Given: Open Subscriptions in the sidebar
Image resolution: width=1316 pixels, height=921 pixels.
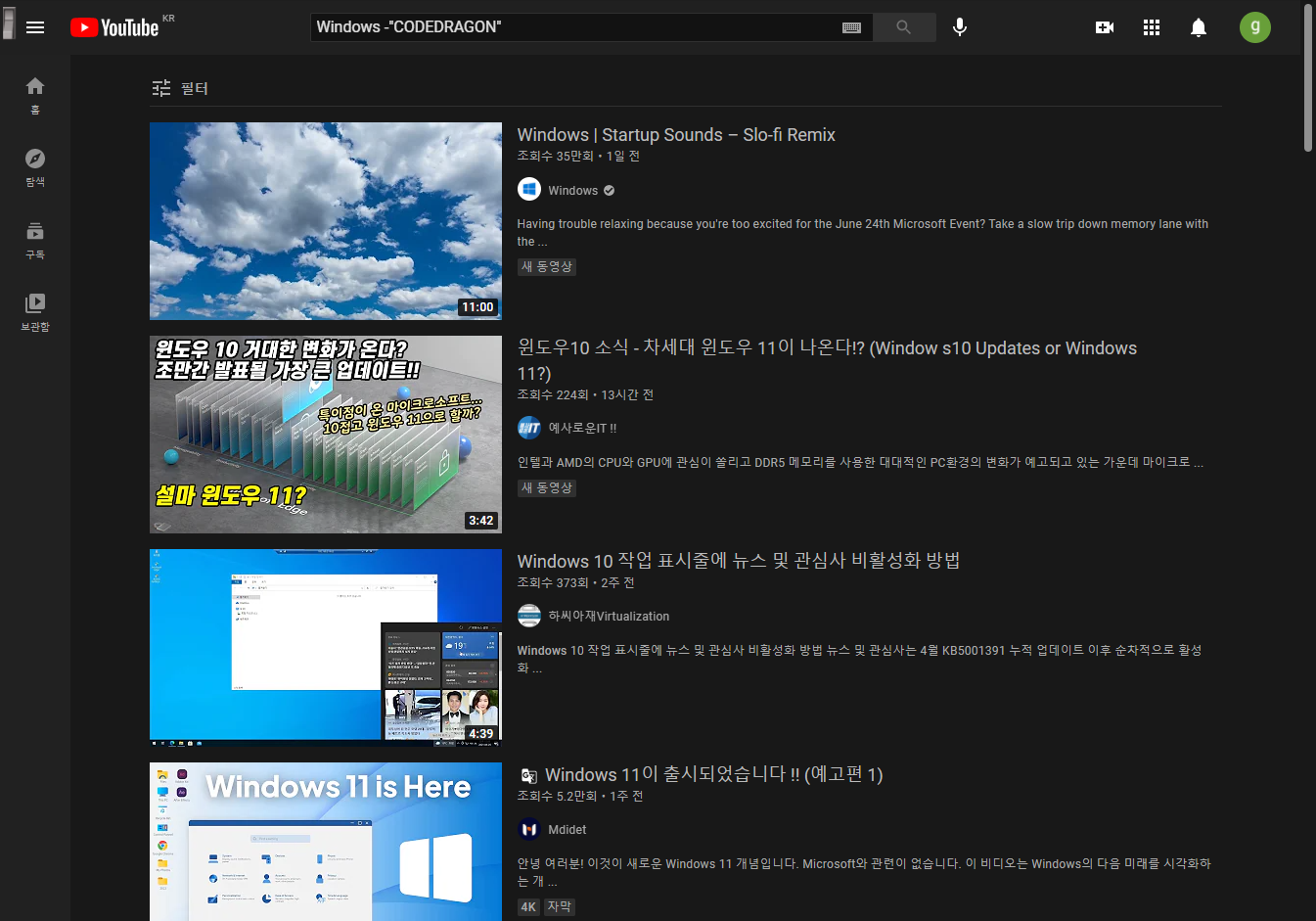Looking at the screenshot, I should [x=35, y=240].
